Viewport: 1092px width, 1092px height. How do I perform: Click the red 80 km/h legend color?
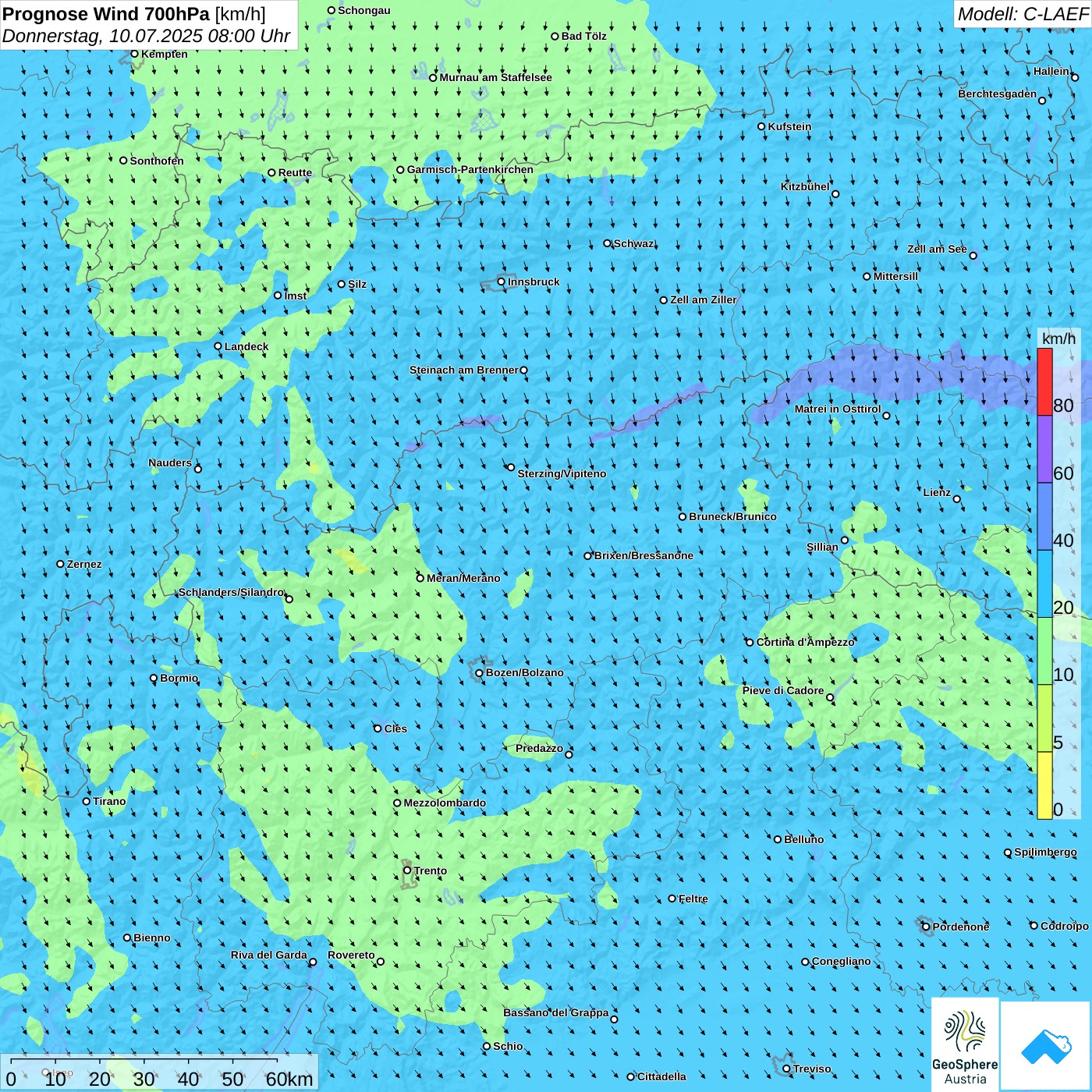coord(1044,381)
